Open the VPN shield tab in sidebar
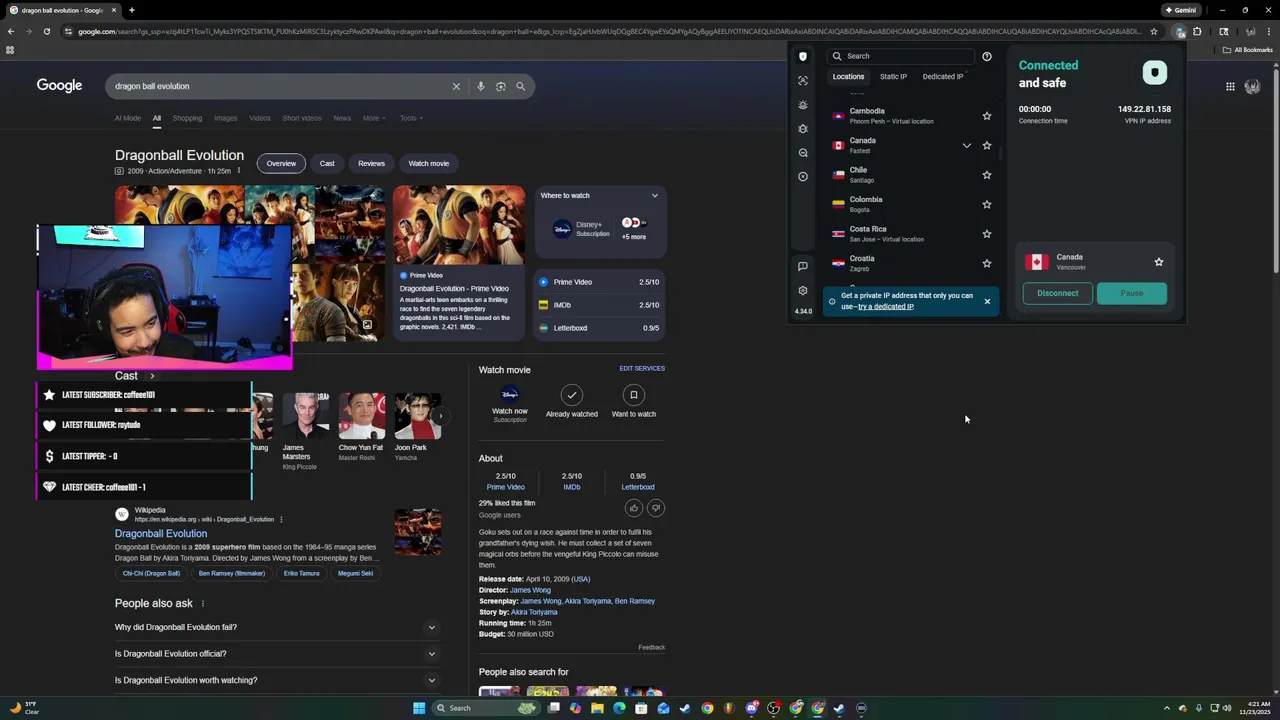This screenshot has height=720, width=1280. [x=803, y=57]
